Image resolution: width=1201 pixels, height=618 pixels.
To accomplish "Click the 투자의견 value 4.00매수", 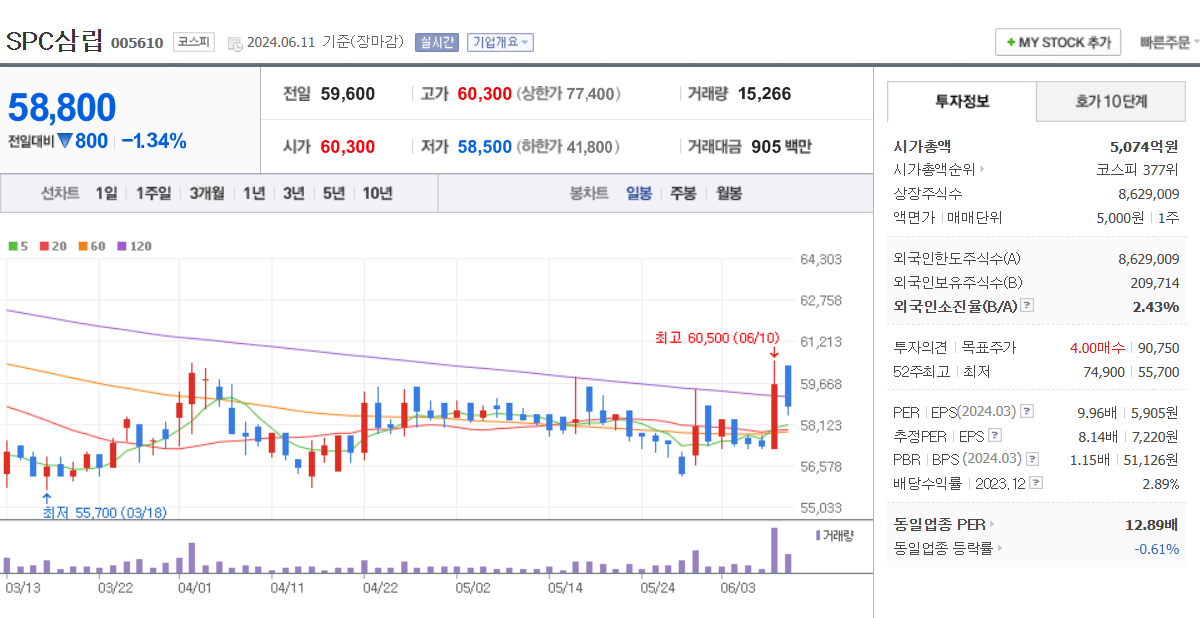I will (1097, 348).
